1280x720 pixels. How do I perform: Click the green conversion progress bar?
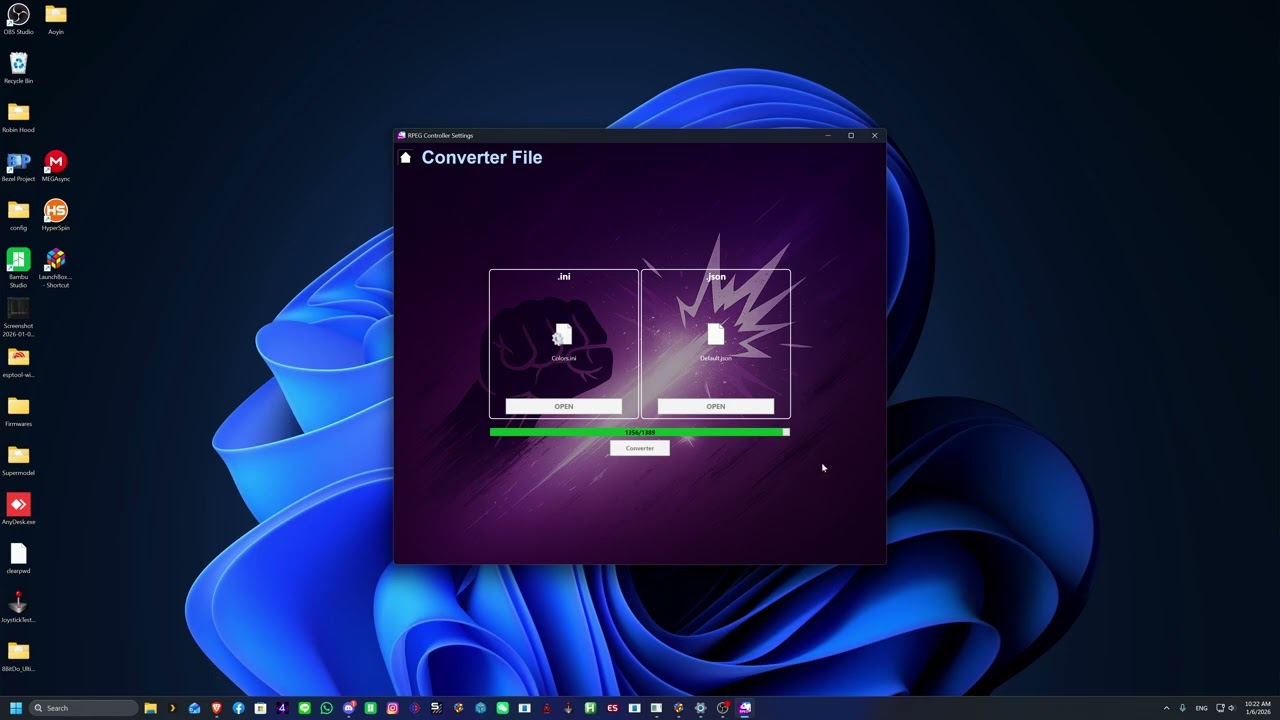(x=639, y=432)
